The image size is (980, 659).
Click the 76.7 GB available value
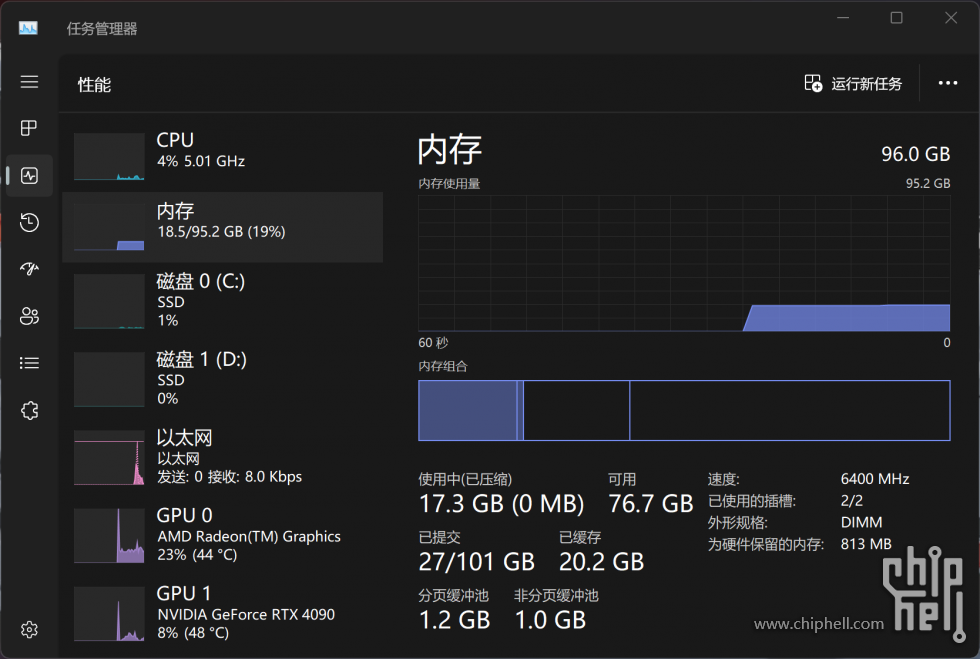point(651,504)
